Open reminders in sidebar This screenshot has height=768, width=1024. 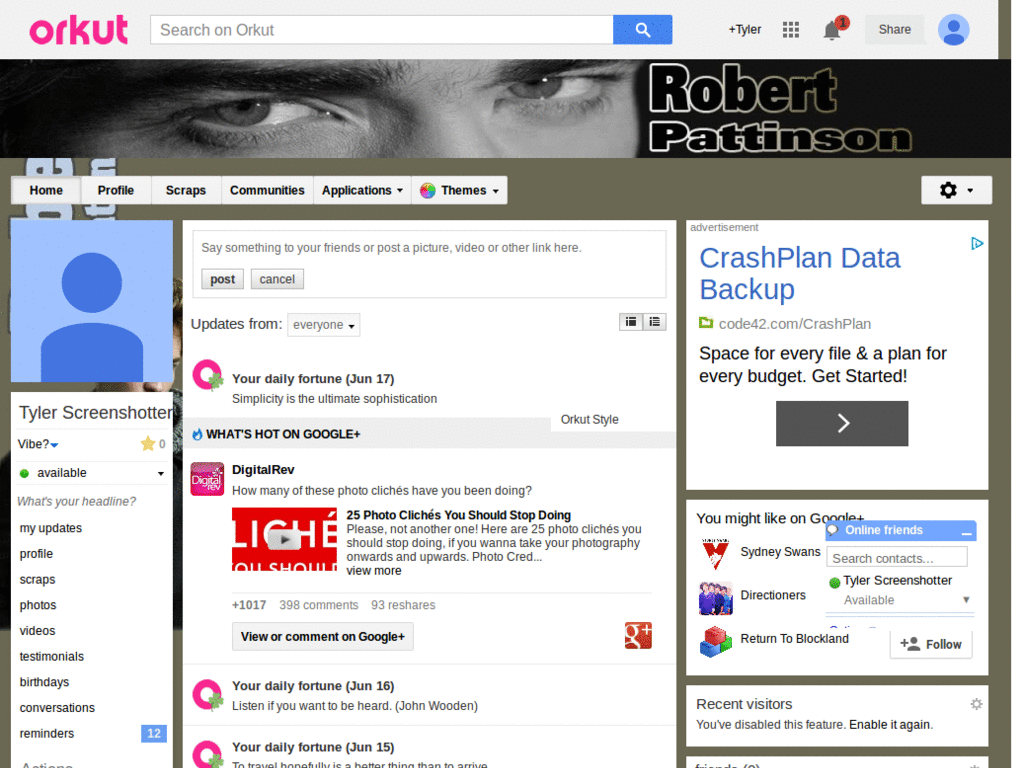[46, 733]
